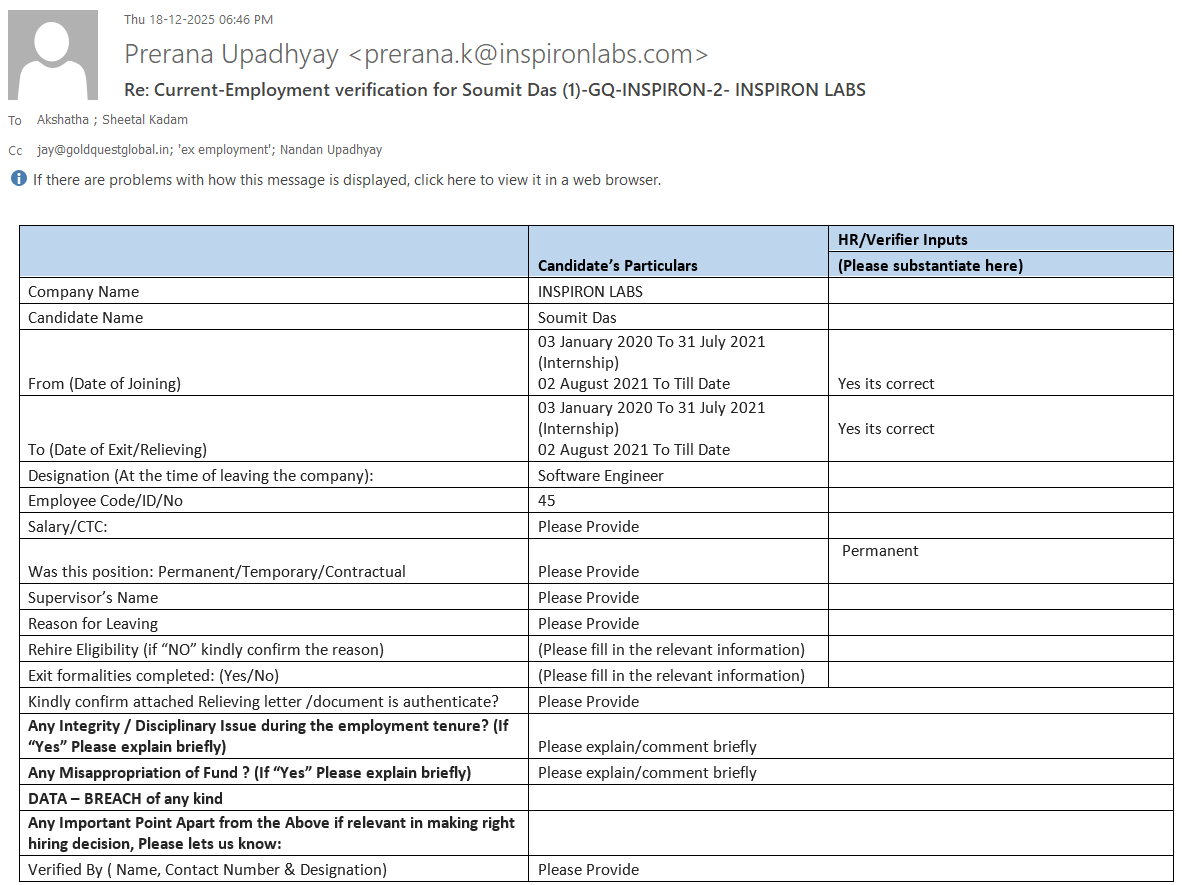The height and width of the screenshot is (885, 1182).
Task: Select sender name Prerana Upadhyay
Action: [x=231, y=54]
